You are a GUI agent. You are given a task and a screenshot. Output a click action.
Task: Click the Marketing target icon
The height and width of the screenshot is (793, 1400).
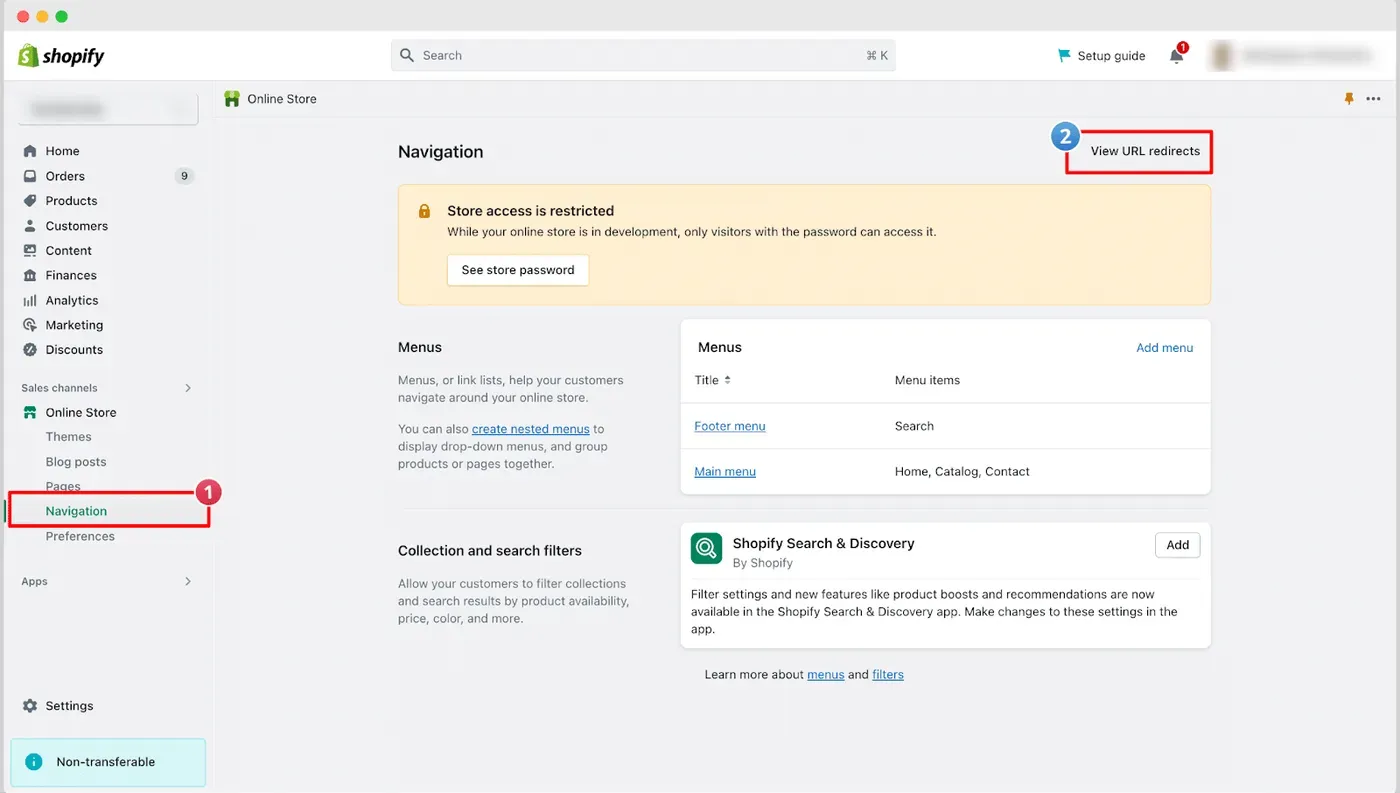pos(30,325)
